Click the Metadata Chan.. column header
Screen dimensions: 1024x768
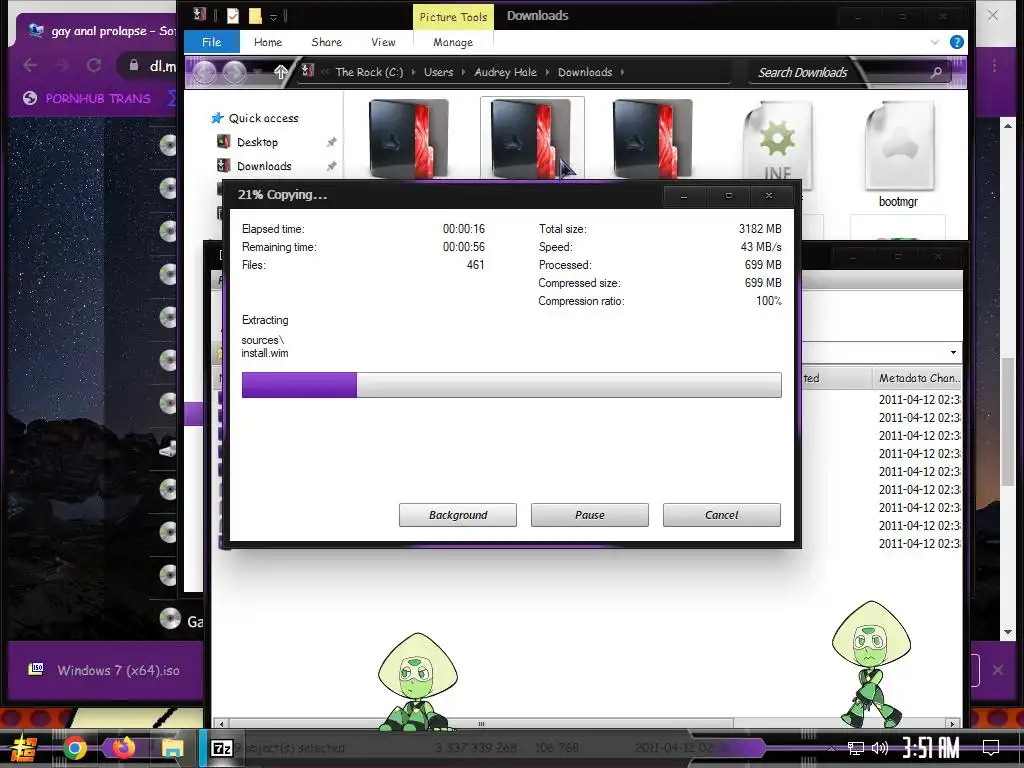click(x=918, y=378)
